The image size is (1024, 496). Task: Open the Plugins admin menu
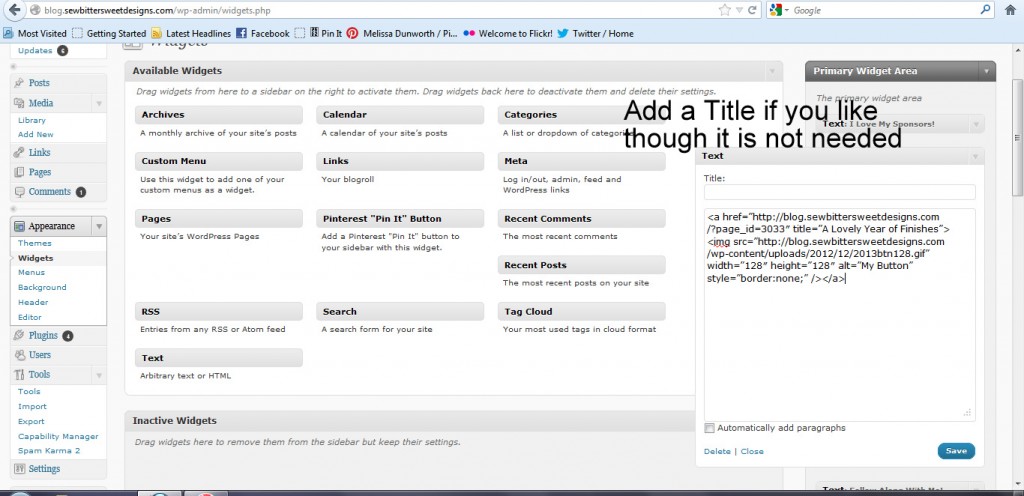(43, 336)
